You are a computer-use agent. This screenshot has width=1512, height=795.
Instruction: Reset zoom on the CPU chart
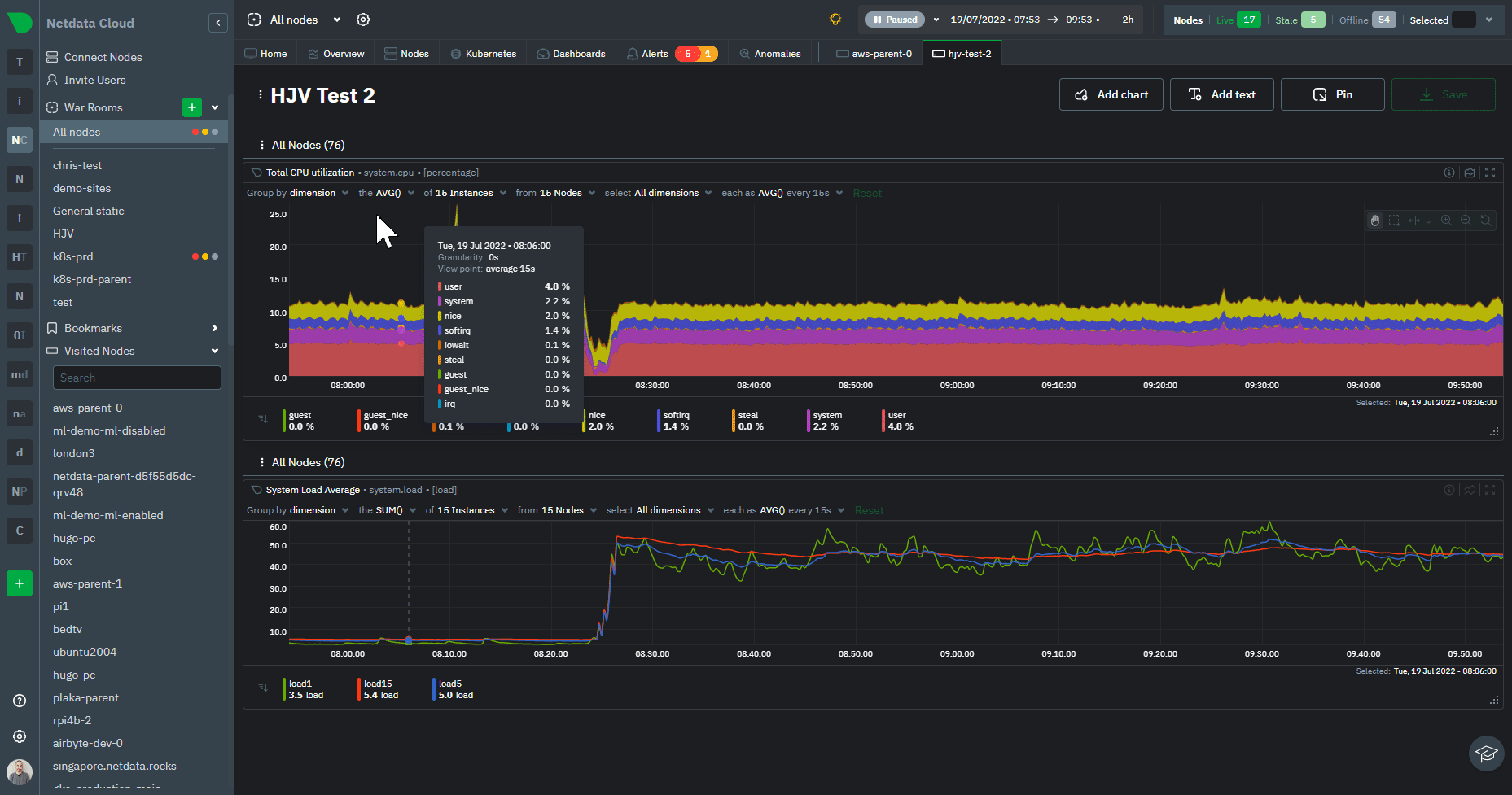1485,221
